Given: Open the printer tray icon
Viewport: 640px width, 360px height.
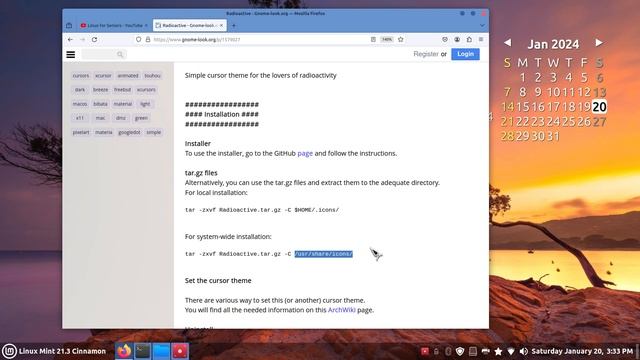Looking at the screenshot, I should (x=486, y=351).
